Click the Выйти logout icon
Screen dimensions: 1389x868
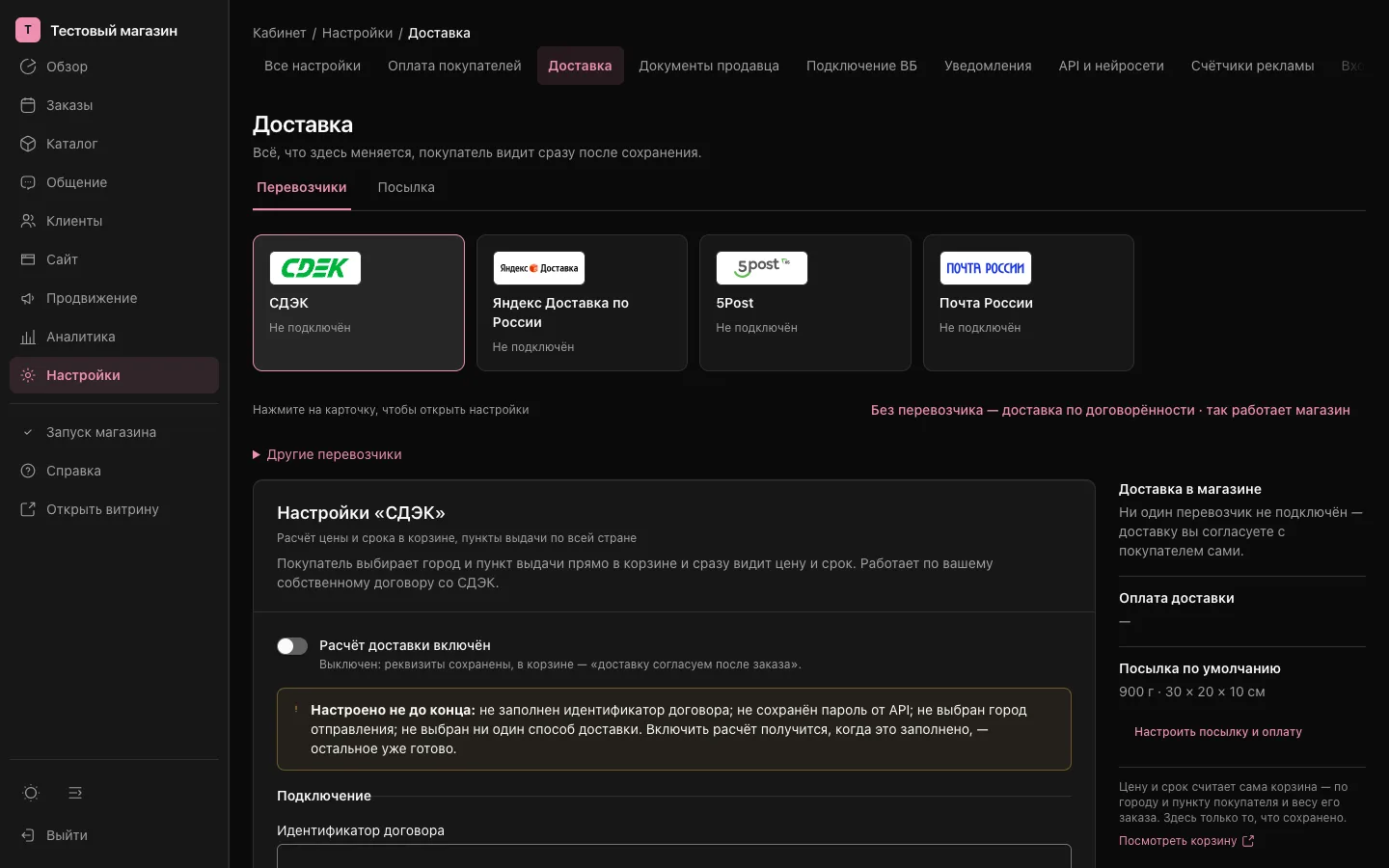click(x=28, y=835)
